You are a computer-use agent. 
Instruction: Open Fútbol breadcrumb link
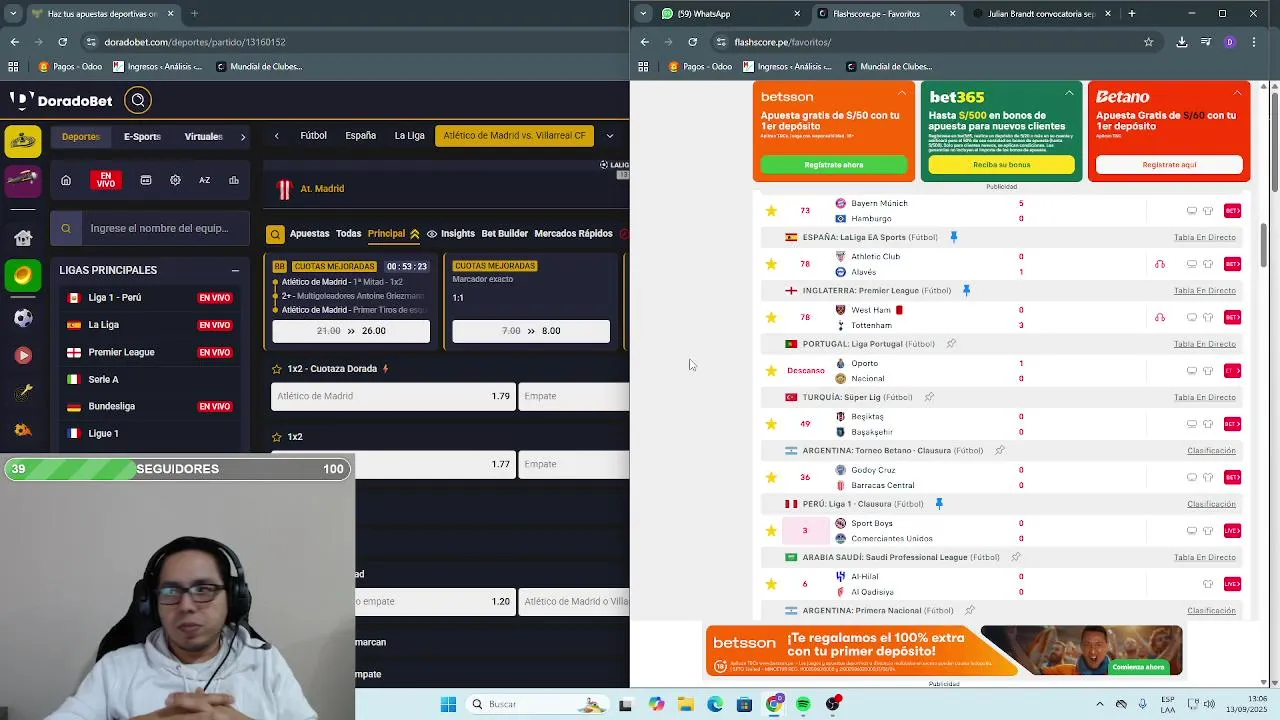(313, 136)
